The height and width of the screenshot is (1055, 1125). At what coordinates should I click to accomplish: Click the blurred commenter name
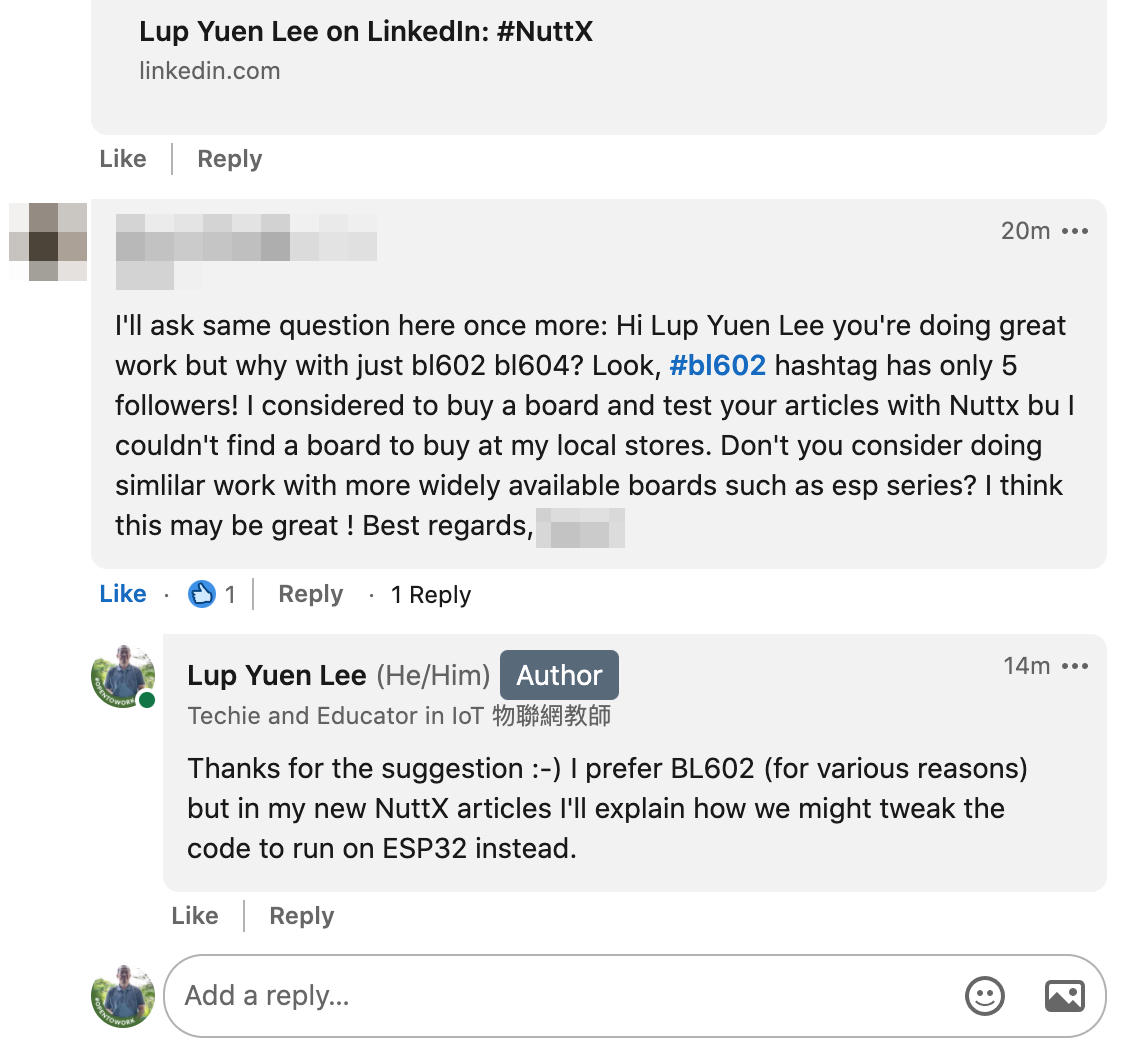[x=245, y=236]
